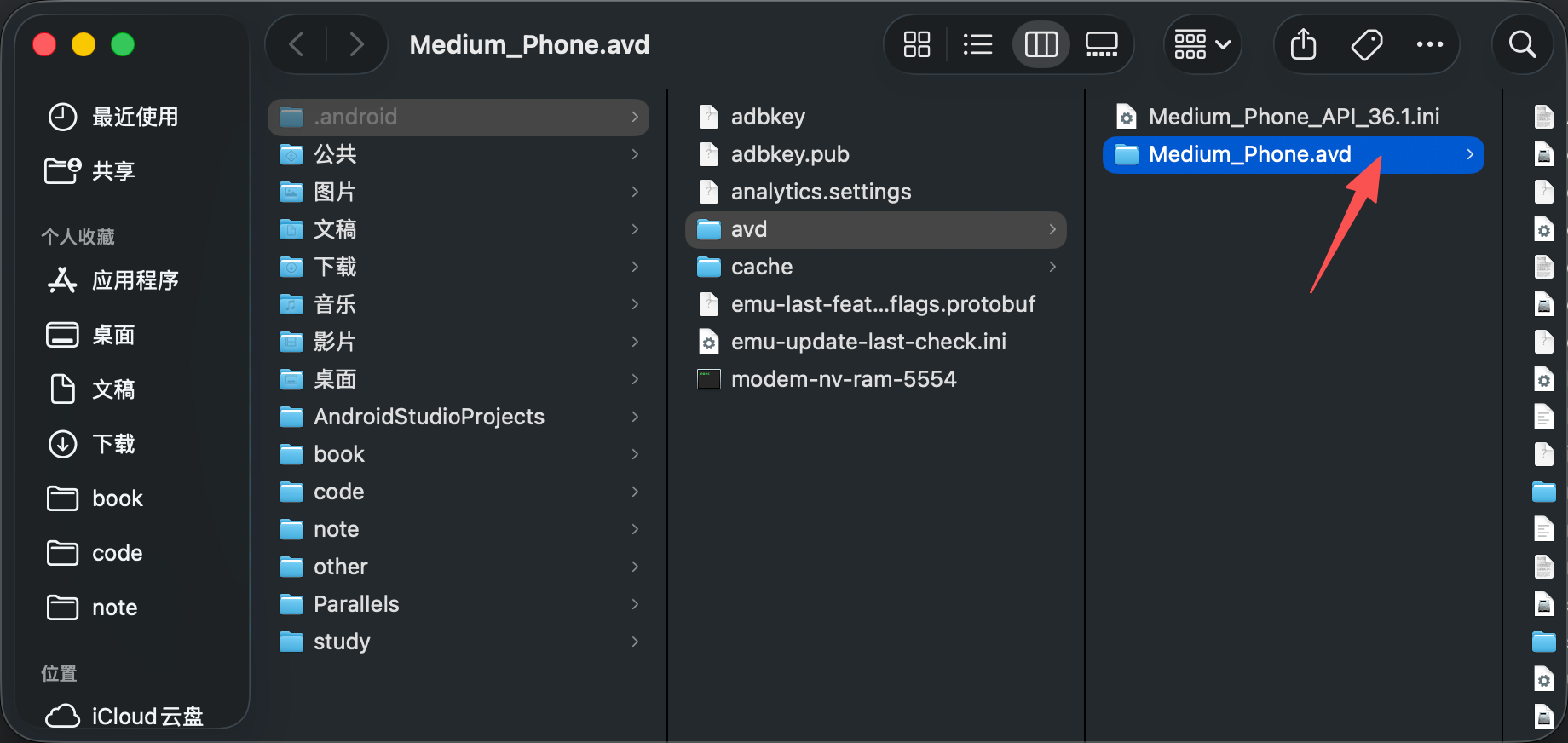This screenshot has height=743, width=1568.
Task: Select the Medium_Phone_API_36.1.ini file
Action: tap(1293, 117)
